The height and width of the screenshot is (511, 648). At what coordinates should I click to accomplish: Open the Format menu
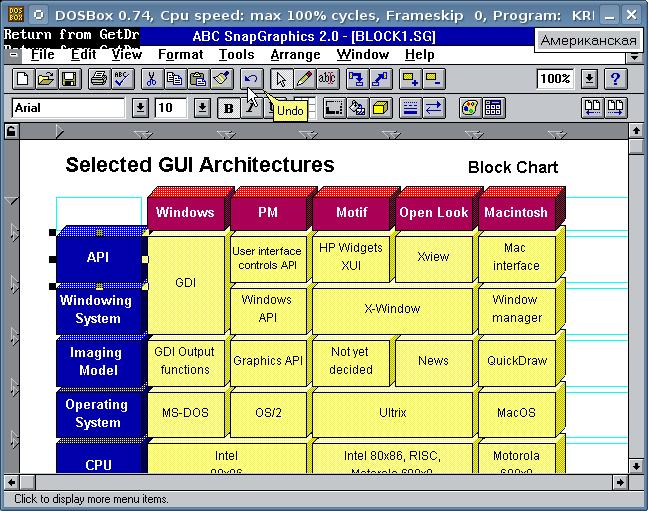180,55
